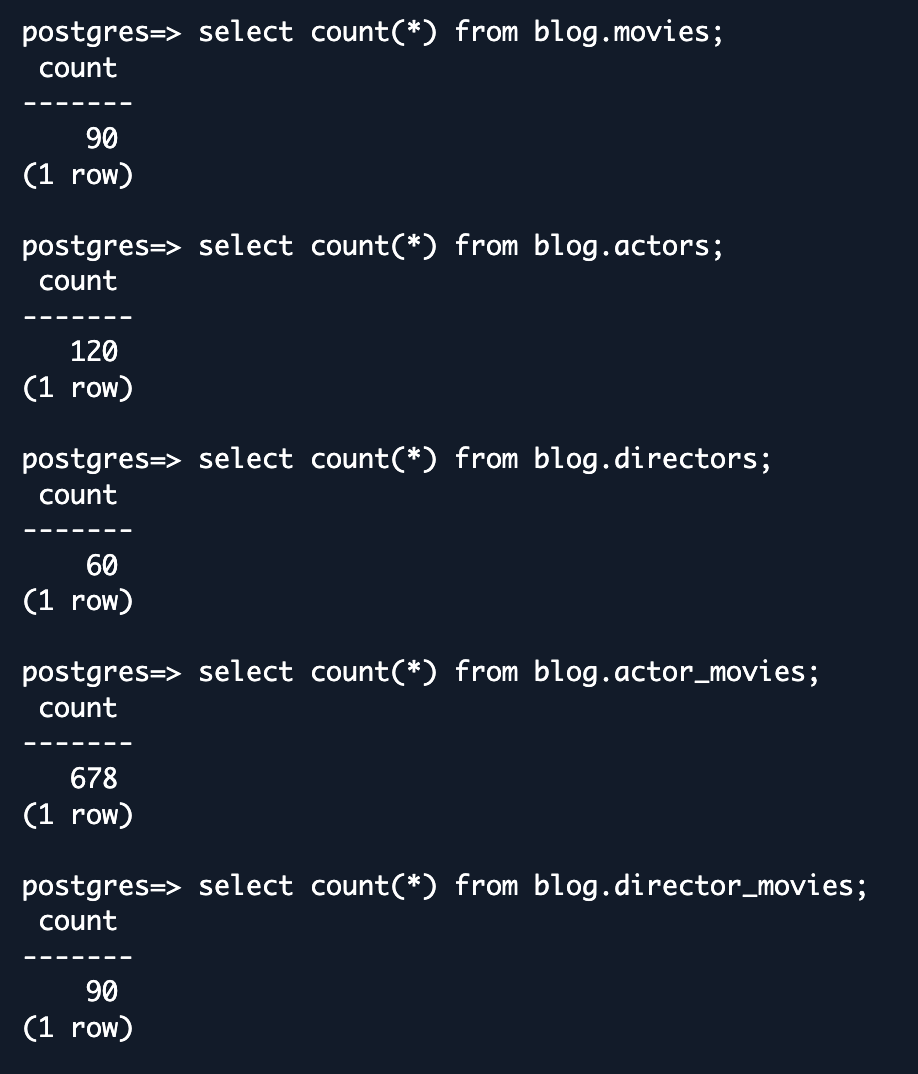Click count(*) in the blog.director_movies query
This screenshot has height=1074, width=918.
pos(374,886)
